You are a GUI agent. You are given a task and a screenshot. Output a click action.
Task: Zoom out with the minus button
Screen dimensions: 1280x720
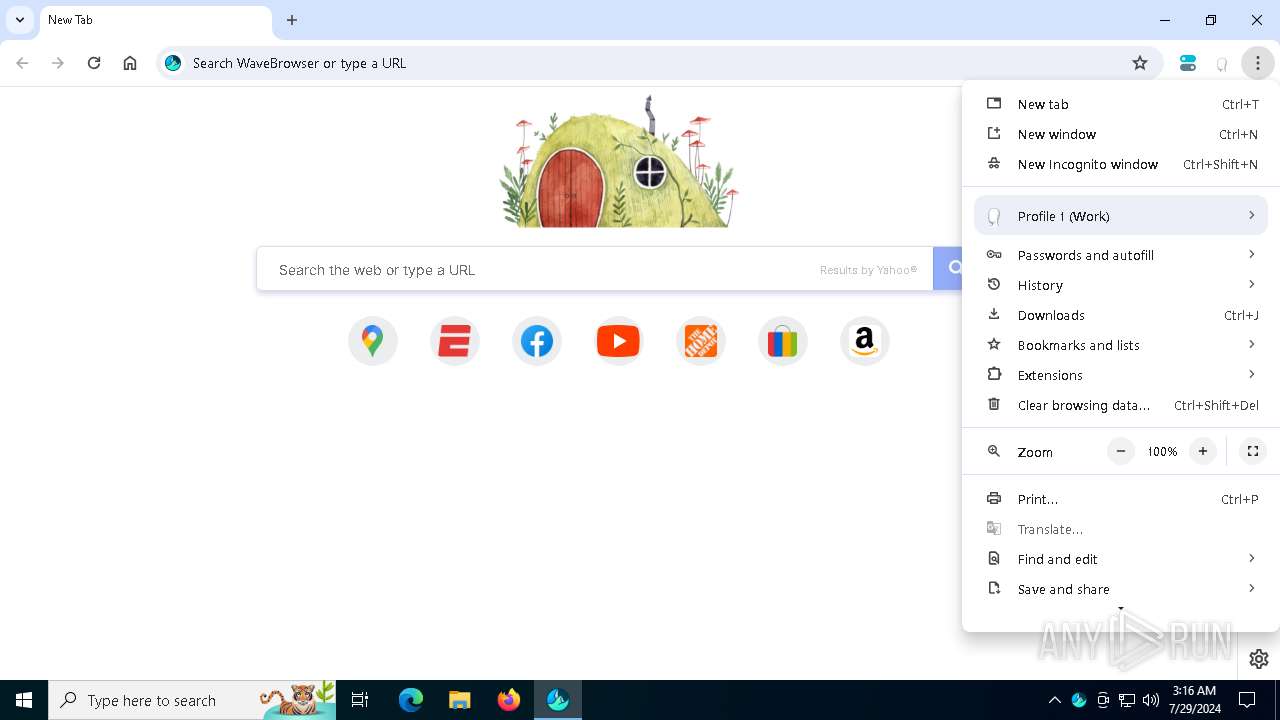(1121, 451)
